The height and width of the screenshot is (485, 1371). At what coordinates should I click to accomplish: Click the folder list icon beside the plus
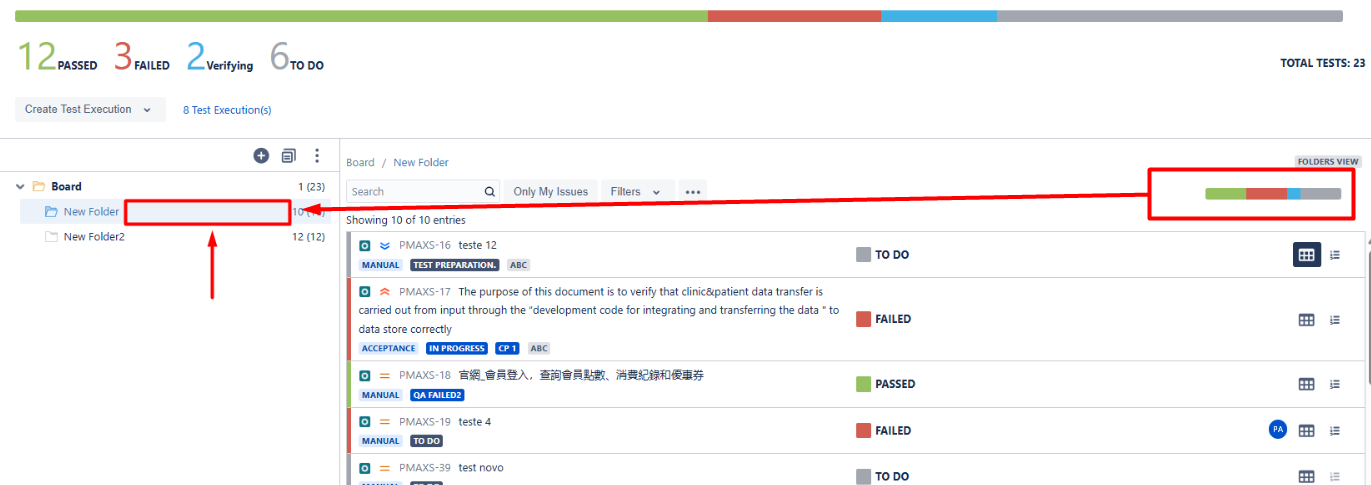click(x=288, y=156)
